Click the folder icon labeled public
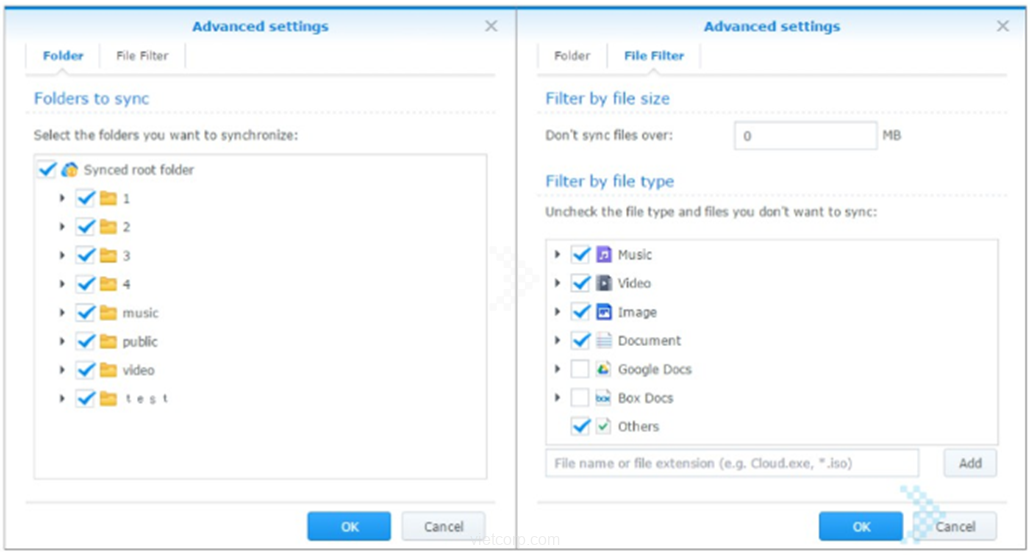The height and width of the screenshot is (558, 1030). pyautogui.click(x=108, y=342)
